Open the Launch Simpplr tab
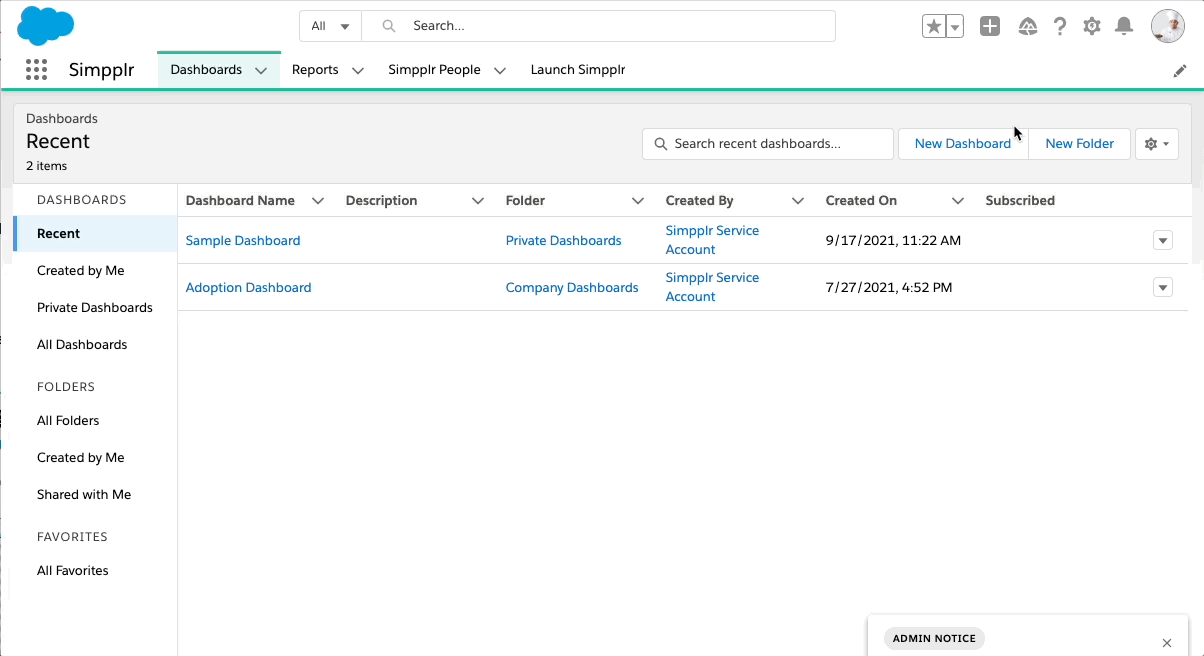 (x=578, y=70)
